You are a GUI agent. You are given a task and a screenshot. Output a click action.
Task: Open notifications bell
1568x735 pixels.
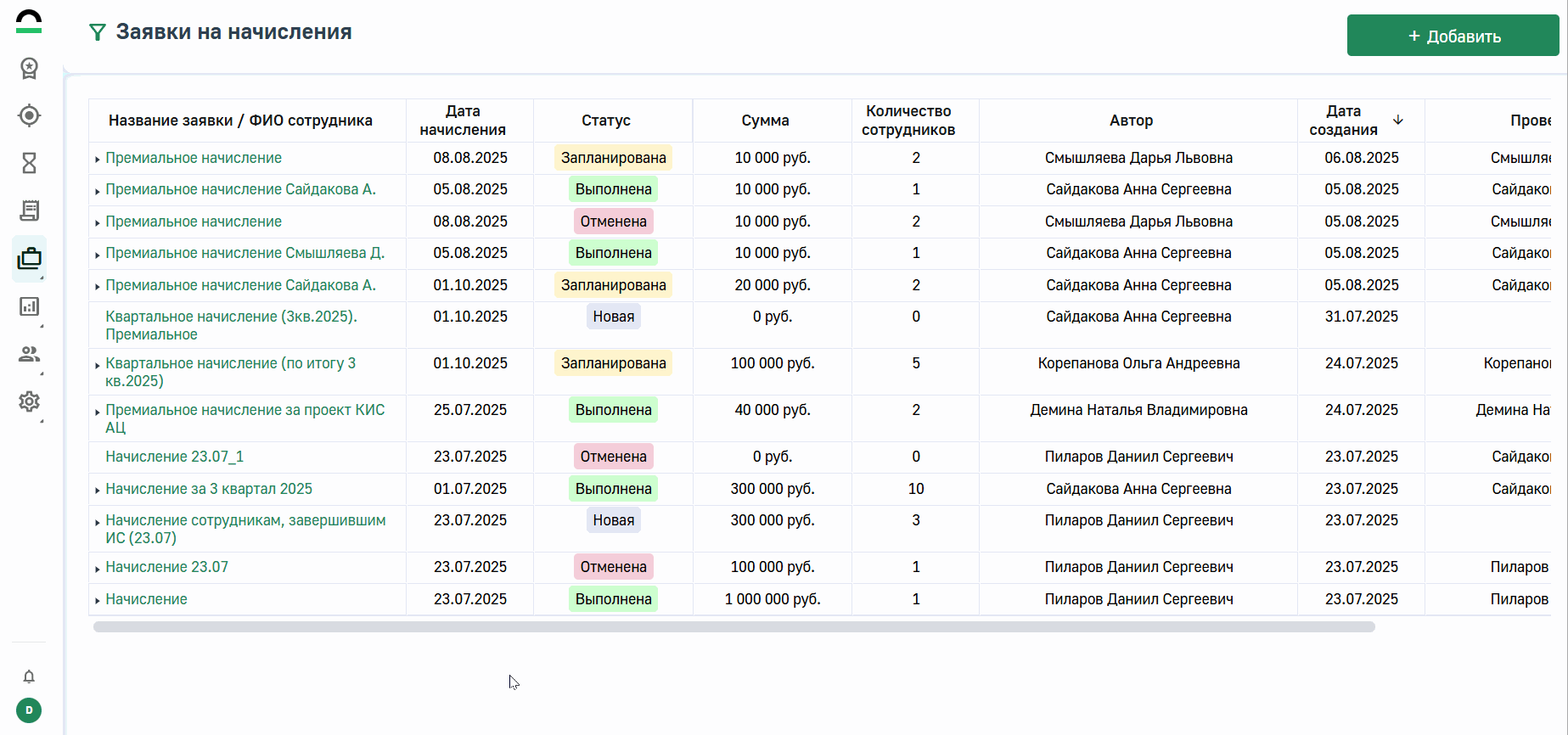[29, 676]
